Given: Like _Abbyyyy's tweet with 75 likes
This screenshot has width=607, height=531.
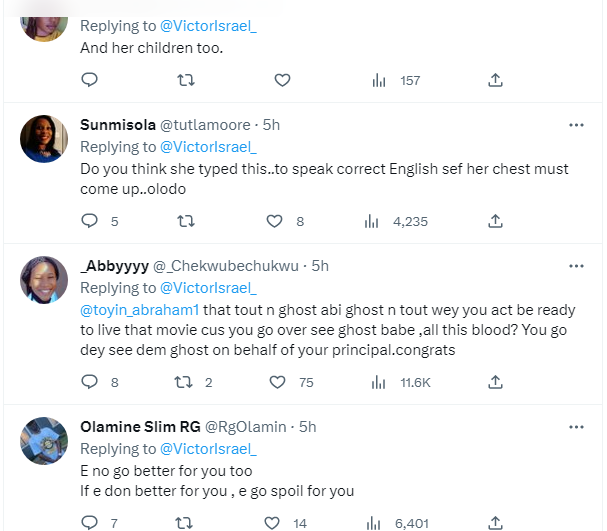Looking at the screenshot, I should 275,381.
